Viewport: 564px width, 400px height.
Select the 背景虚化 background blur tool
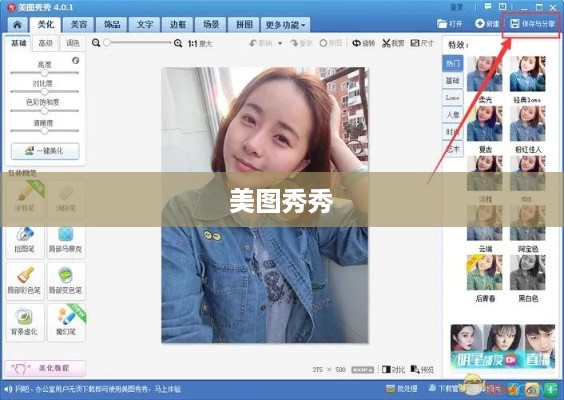(x=25, y=322)
